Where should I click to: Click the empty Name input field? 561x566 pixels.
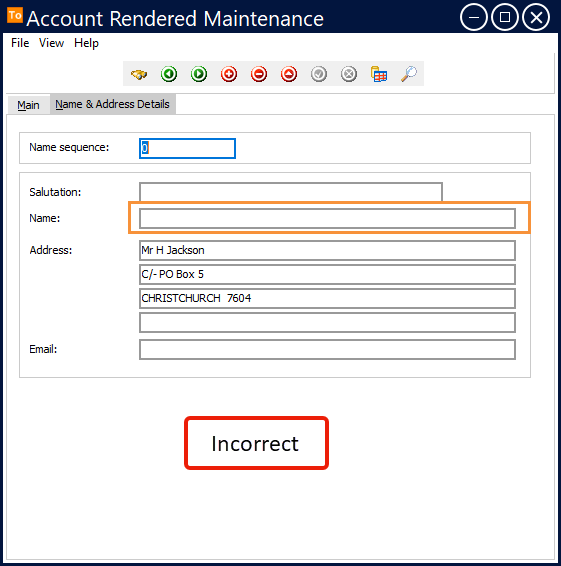coord(327,218)
